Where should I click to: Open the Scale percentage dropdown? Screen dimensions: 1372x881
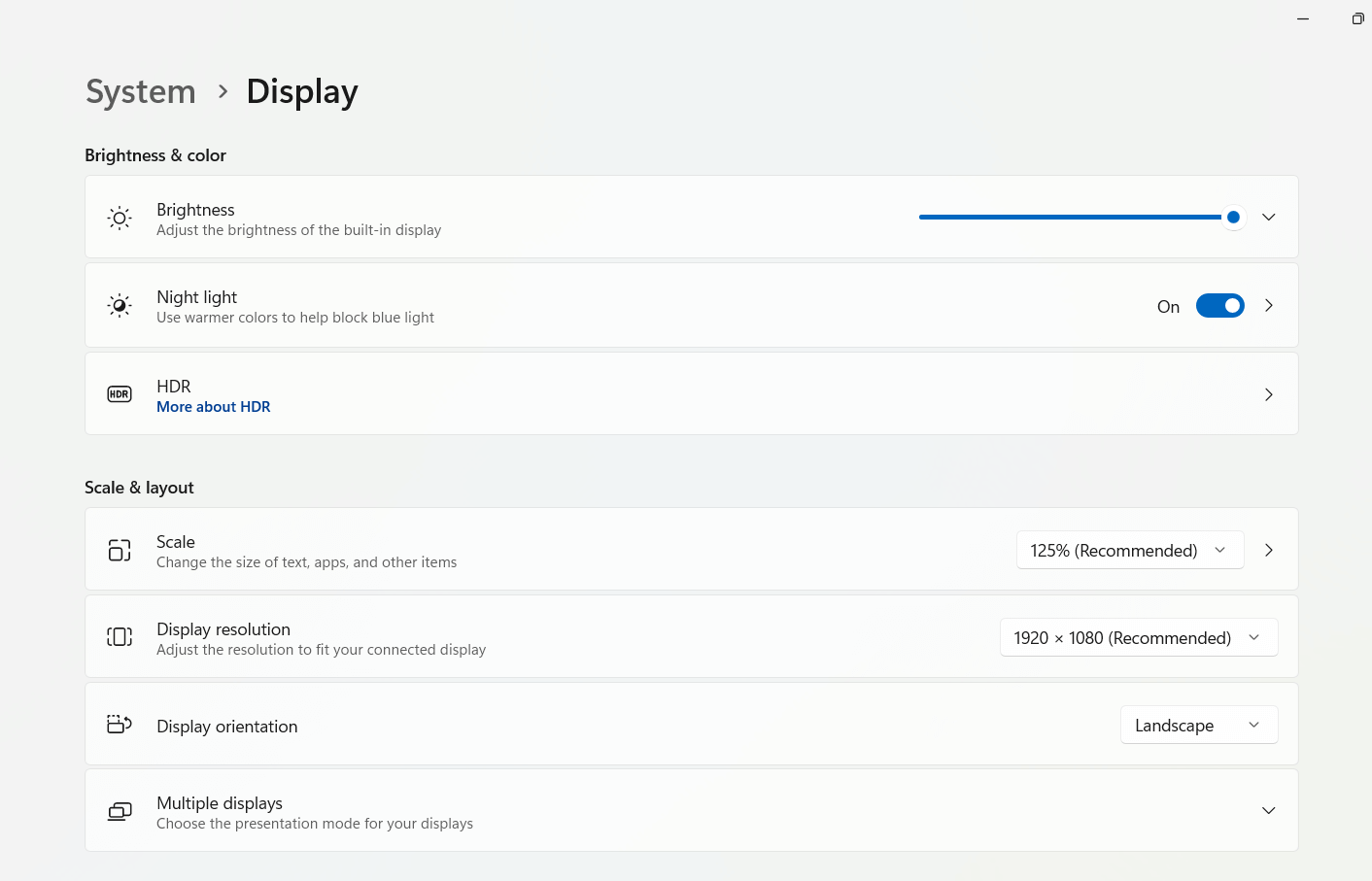(1129, 551)
